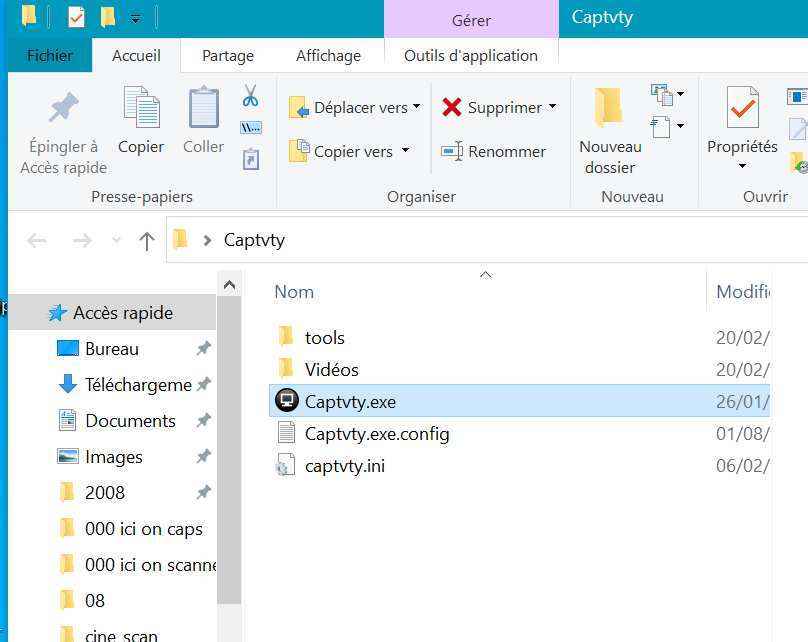
Task: Click the Renommer icon
Action: [x=452, y=151]
